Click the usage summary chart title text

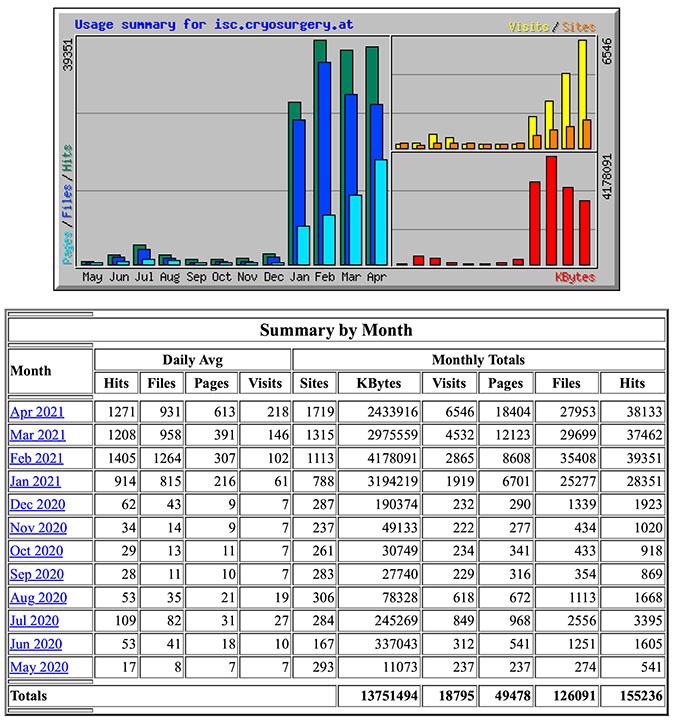click(x=214, y=24)
